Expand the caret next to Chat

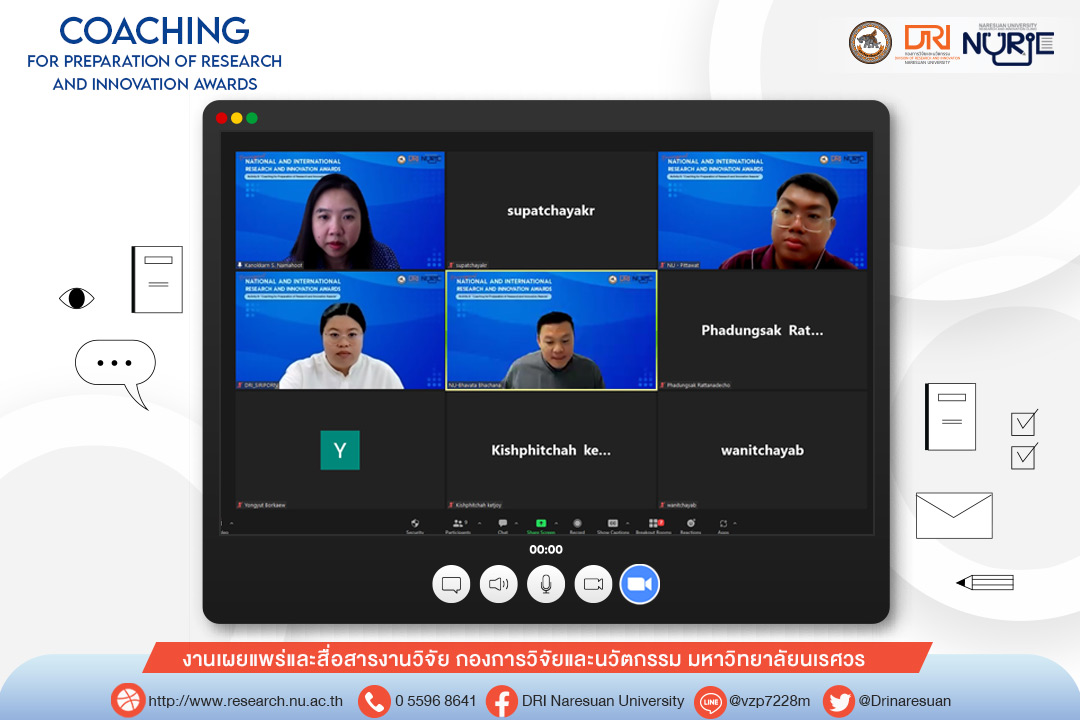pyautogui.click(x=517, y=524)
